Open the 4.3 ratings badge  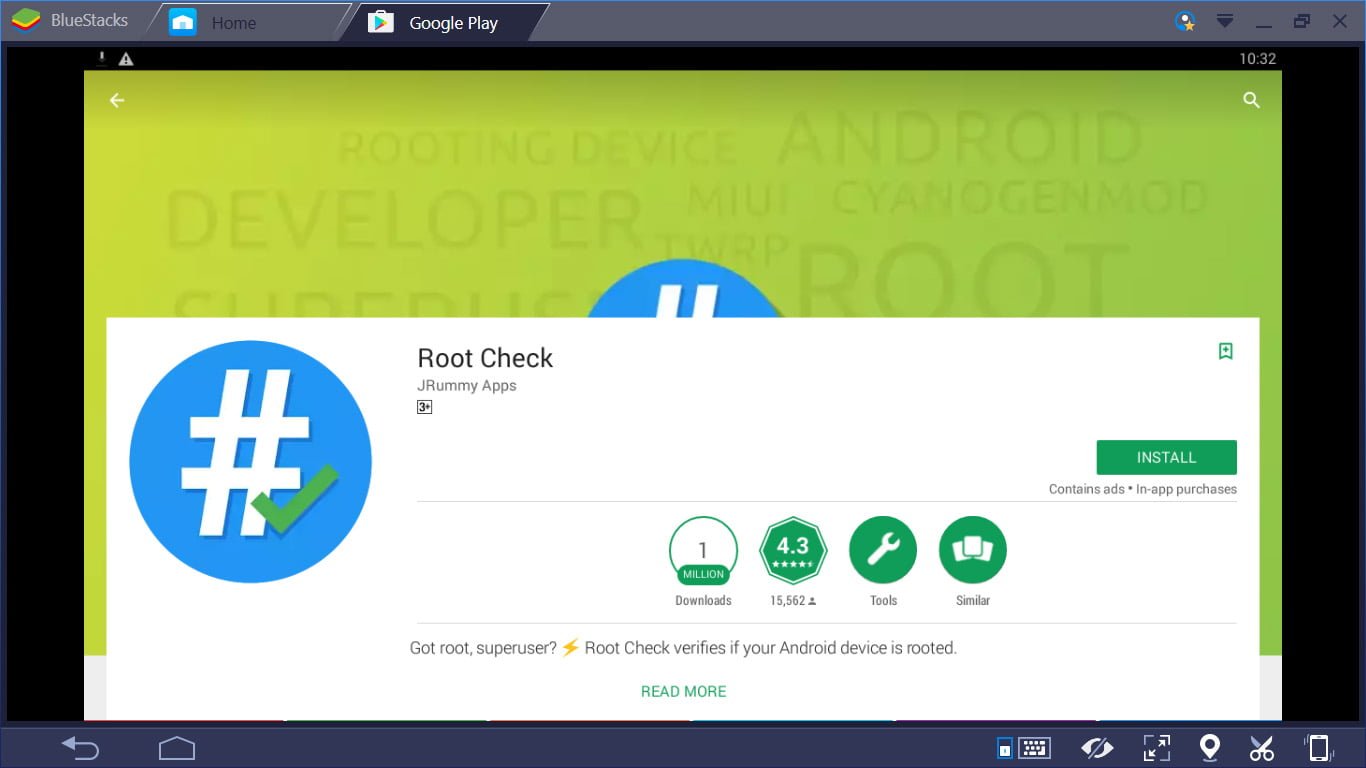[793, 550]
